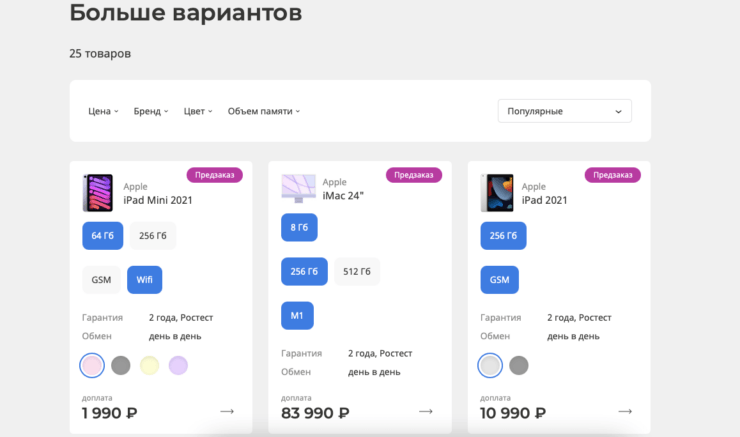Open iPad 2021 product title

pyautogui.click(x=544, y=200)
